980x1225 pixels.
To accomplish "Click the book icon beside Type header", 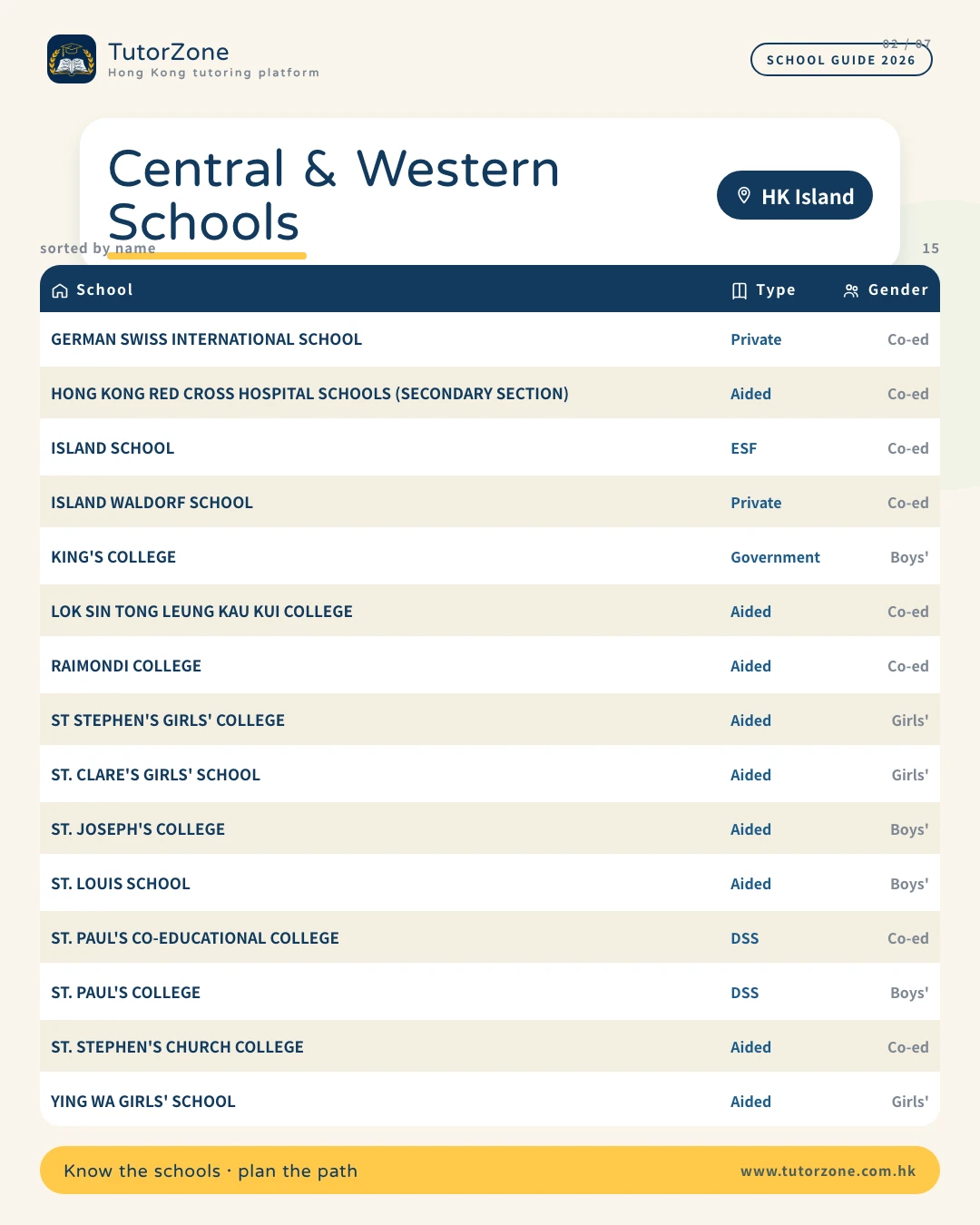I will 740,290.
